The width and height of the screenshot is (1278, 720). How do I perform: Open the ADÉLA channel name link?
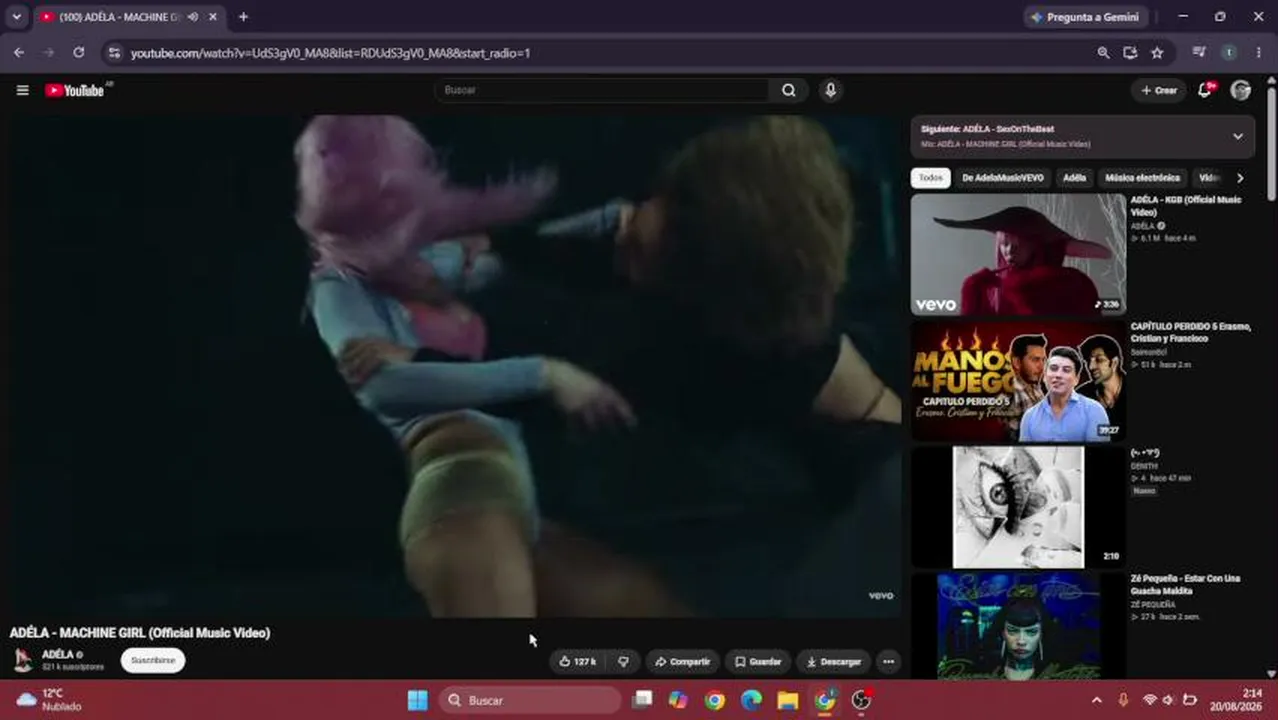(57, 654)
